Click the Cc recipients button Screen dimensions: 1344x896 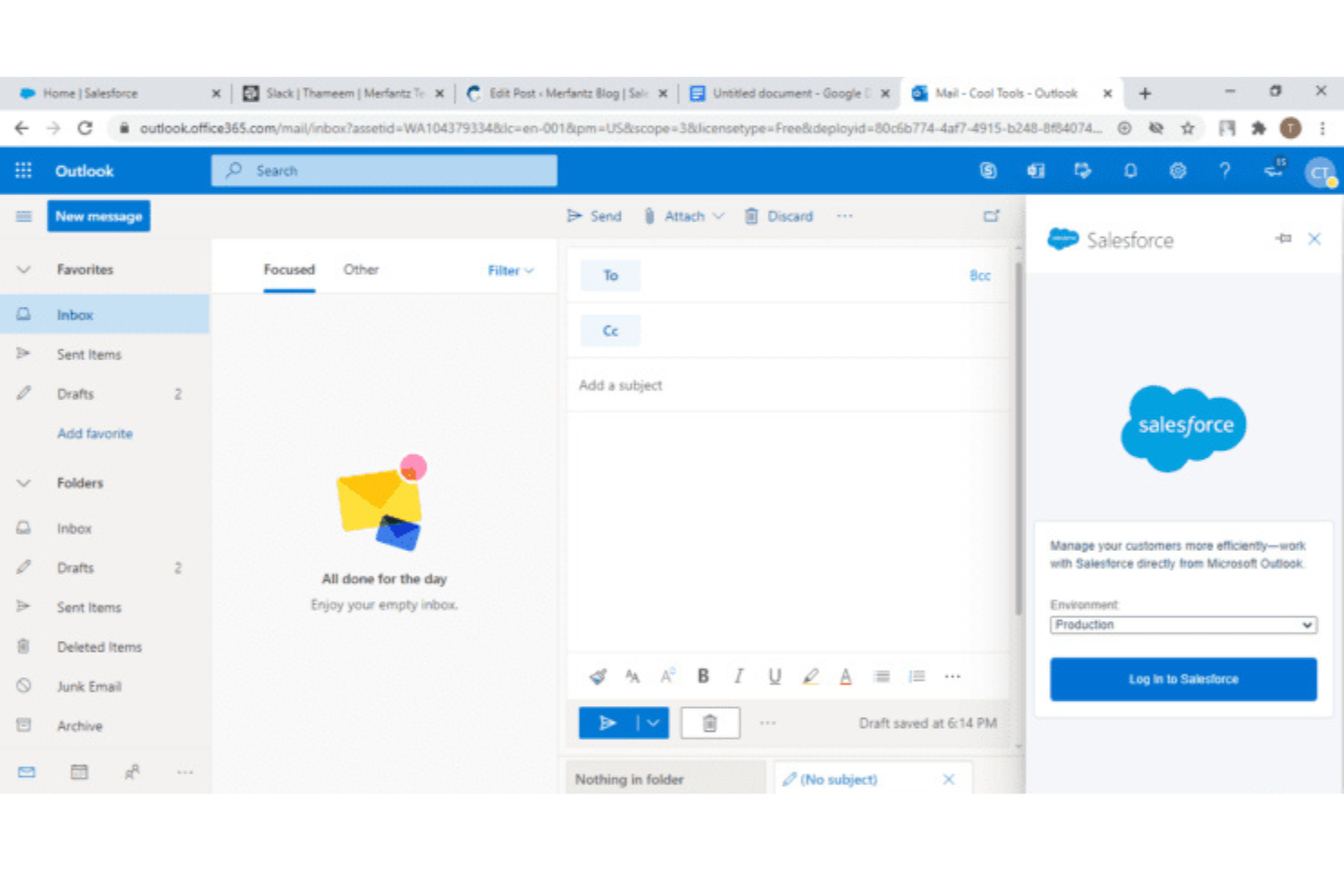coord(610,330)
